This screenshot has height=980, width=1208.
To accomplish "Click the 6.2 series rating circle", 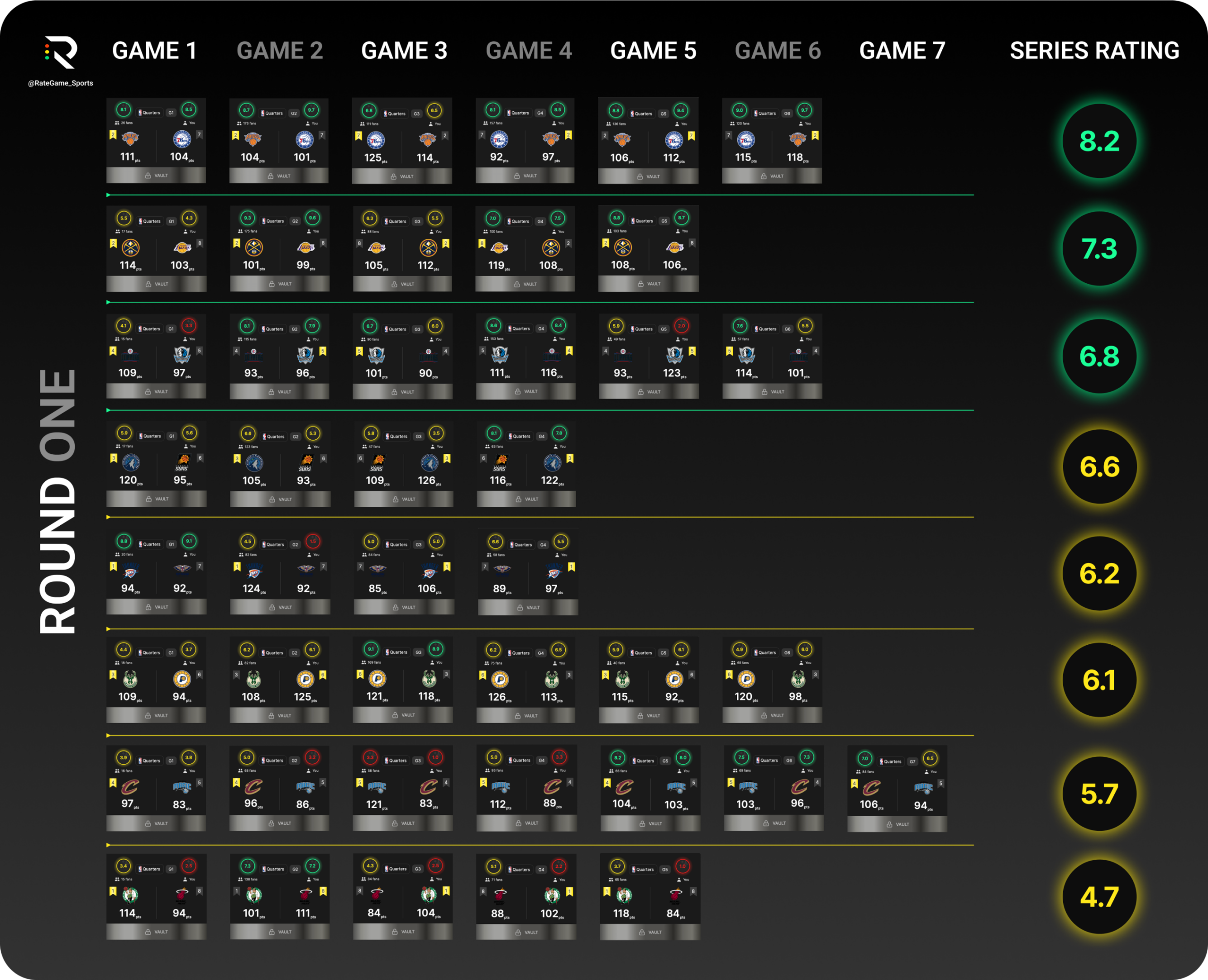I will coord(1099,574).
